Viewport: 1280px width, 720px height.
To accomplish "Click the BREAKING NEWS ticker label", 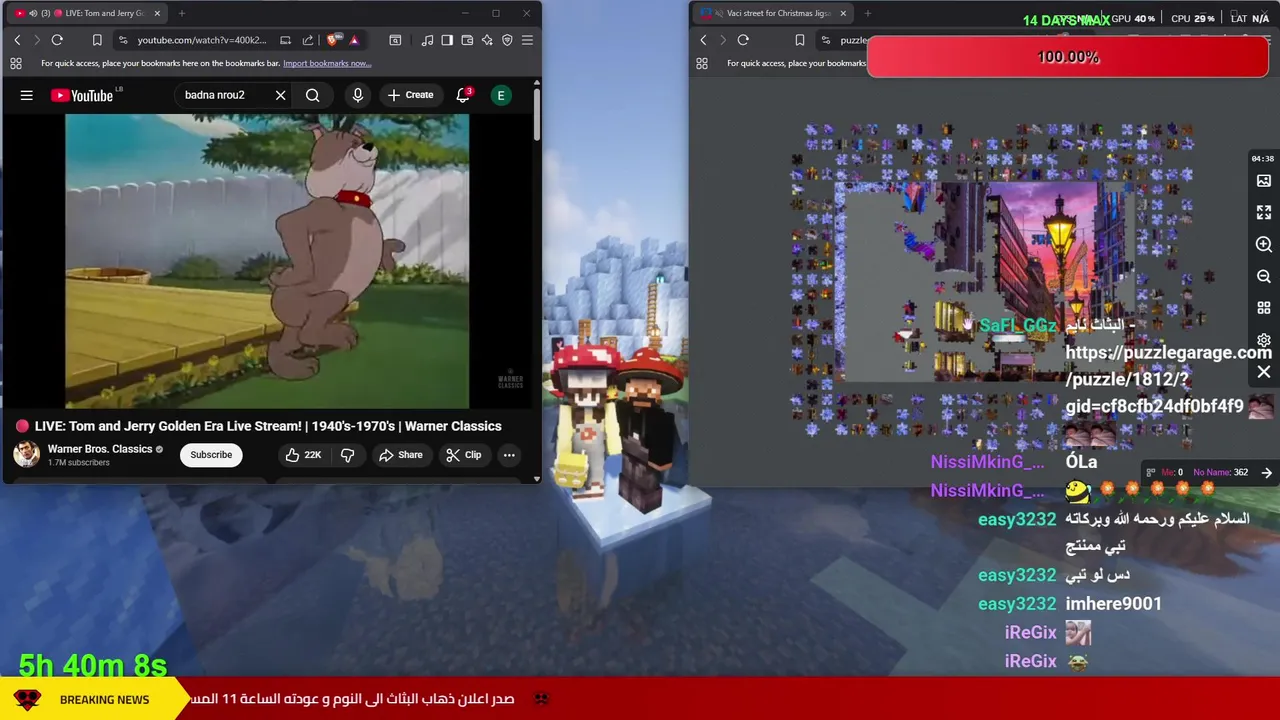I will coord(104,700).
